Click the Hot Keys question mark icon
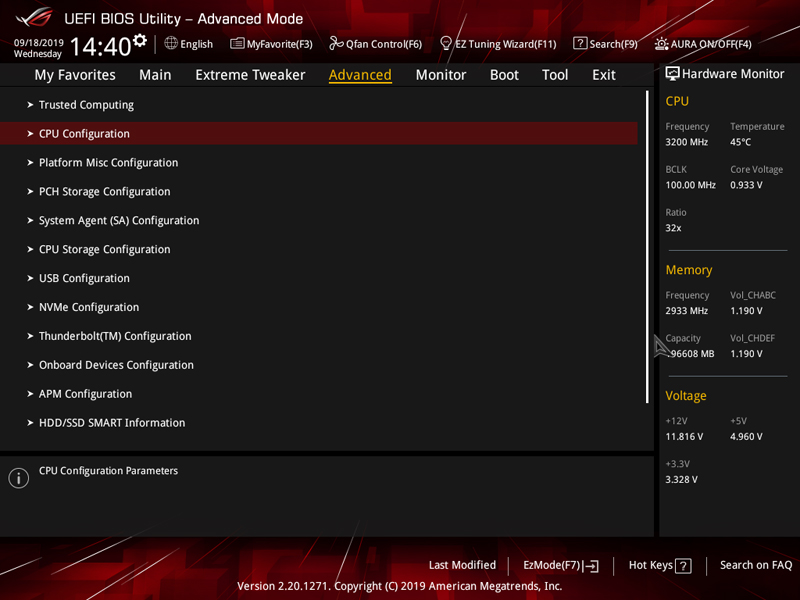The width and height of the screenshot is (800, 600). (x=683, y=565)
